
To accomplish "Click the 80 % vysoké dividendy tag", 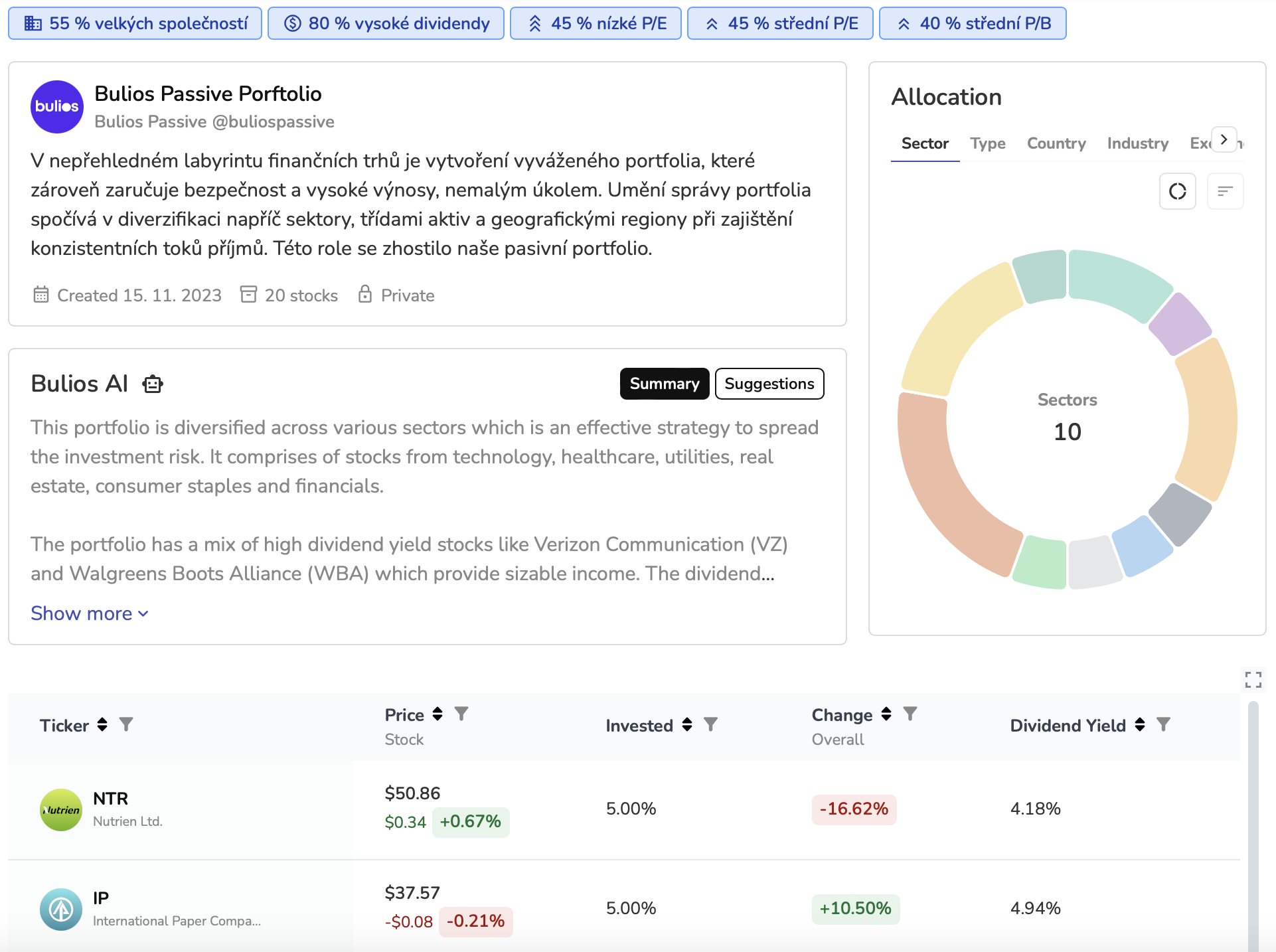I will click(x=386, y=23).
